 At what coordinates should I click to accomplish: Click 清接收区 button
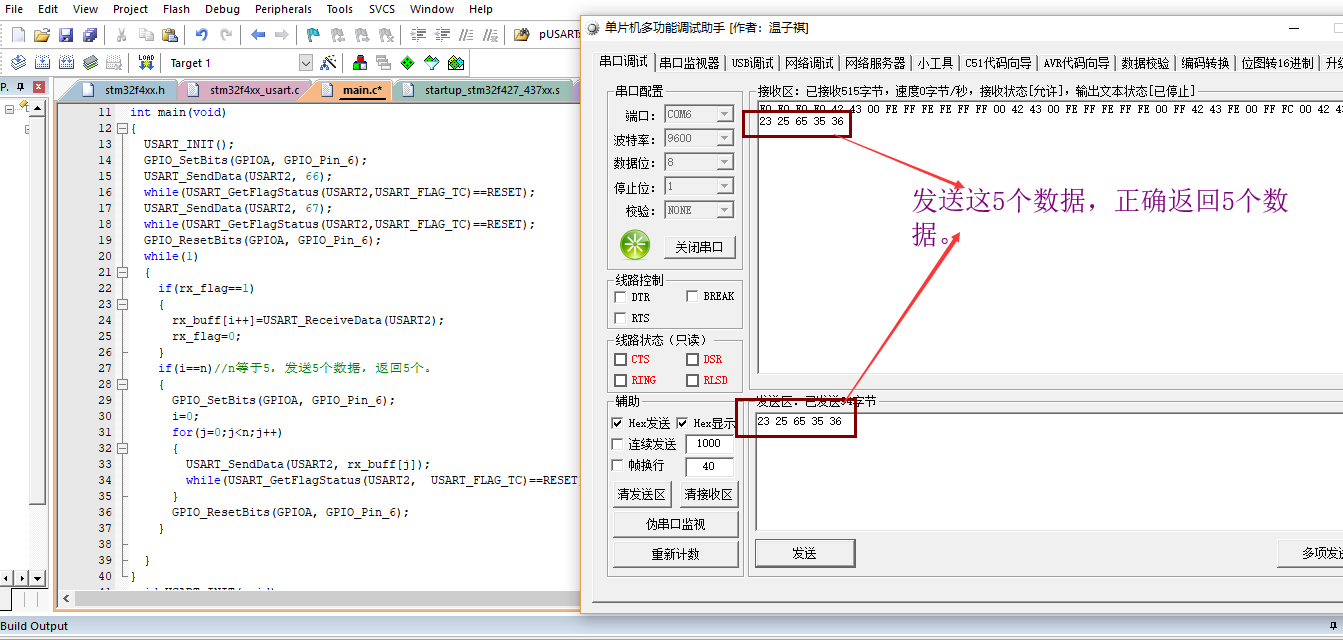pyautogui.click(x=709, y=494)
